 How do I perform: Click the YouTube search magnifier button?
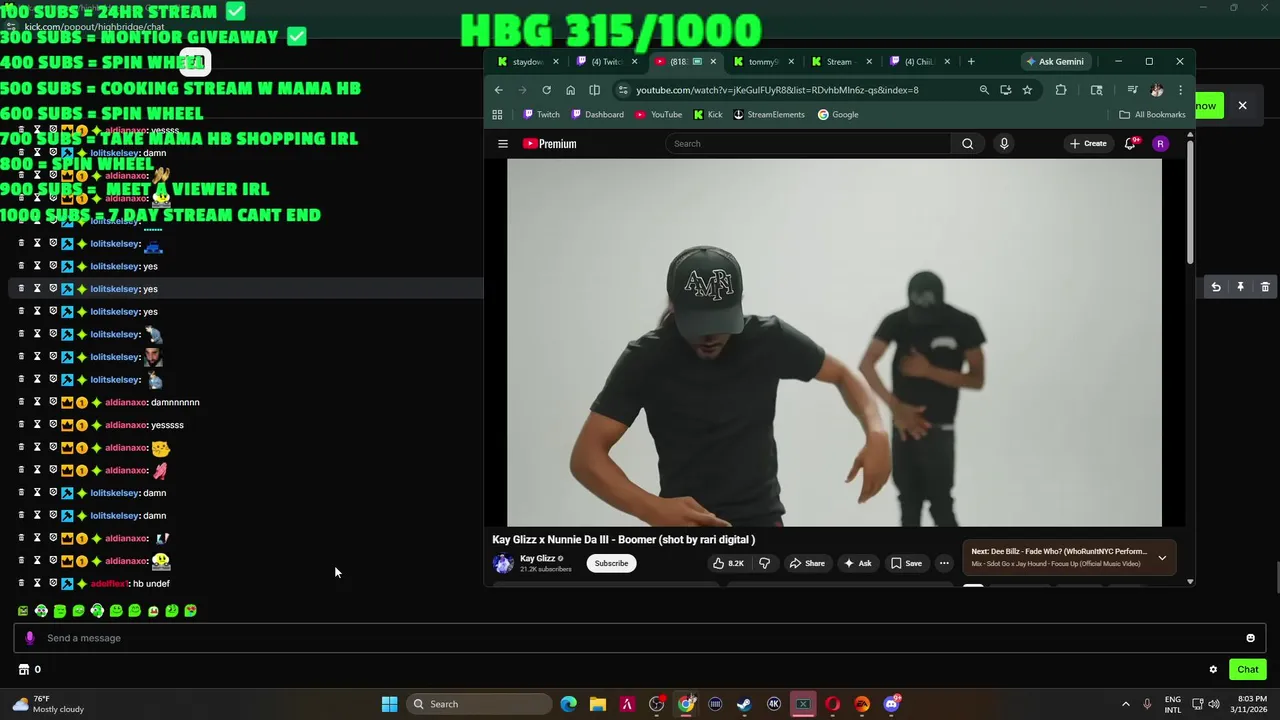[x=967, y=144]
